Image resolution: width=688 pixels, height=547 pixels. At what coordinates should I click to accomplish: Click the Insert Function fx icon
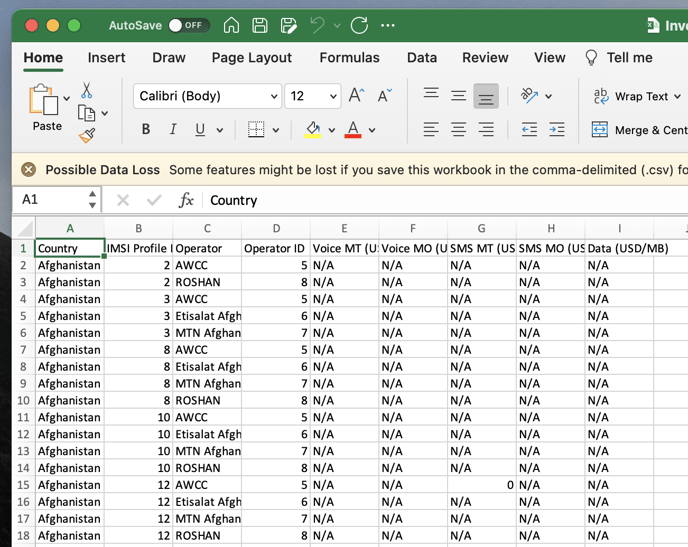coord(186,200)
